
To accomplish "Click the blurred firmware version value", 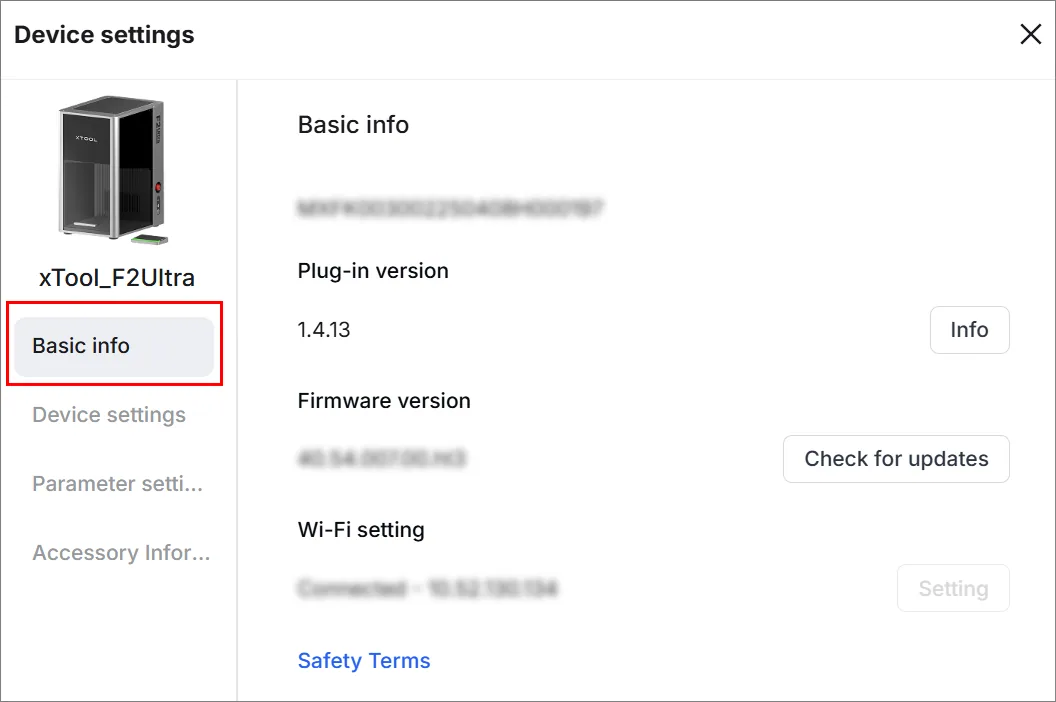I will pyautogui.click(x=381, y=459).
